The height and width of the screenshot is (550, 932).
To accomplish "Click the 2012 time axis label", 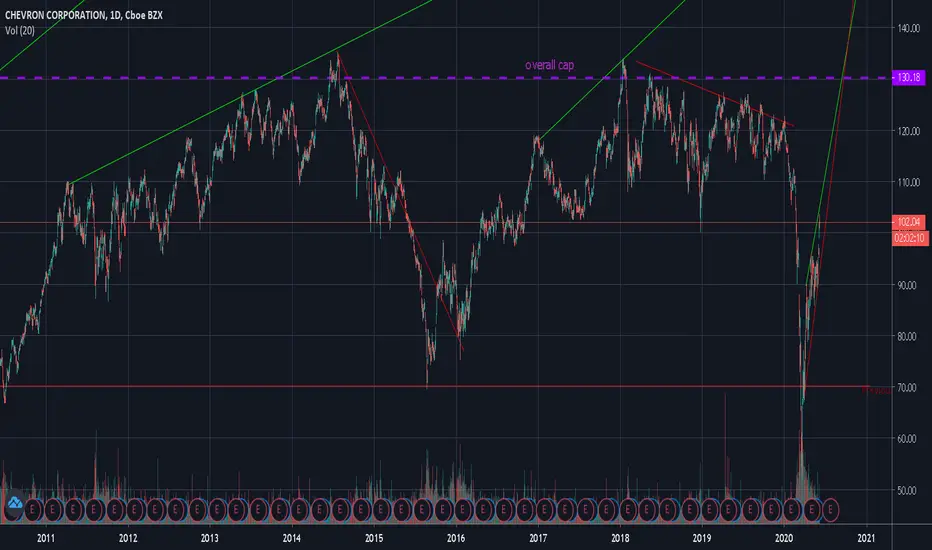I will (x=128, y=538).
